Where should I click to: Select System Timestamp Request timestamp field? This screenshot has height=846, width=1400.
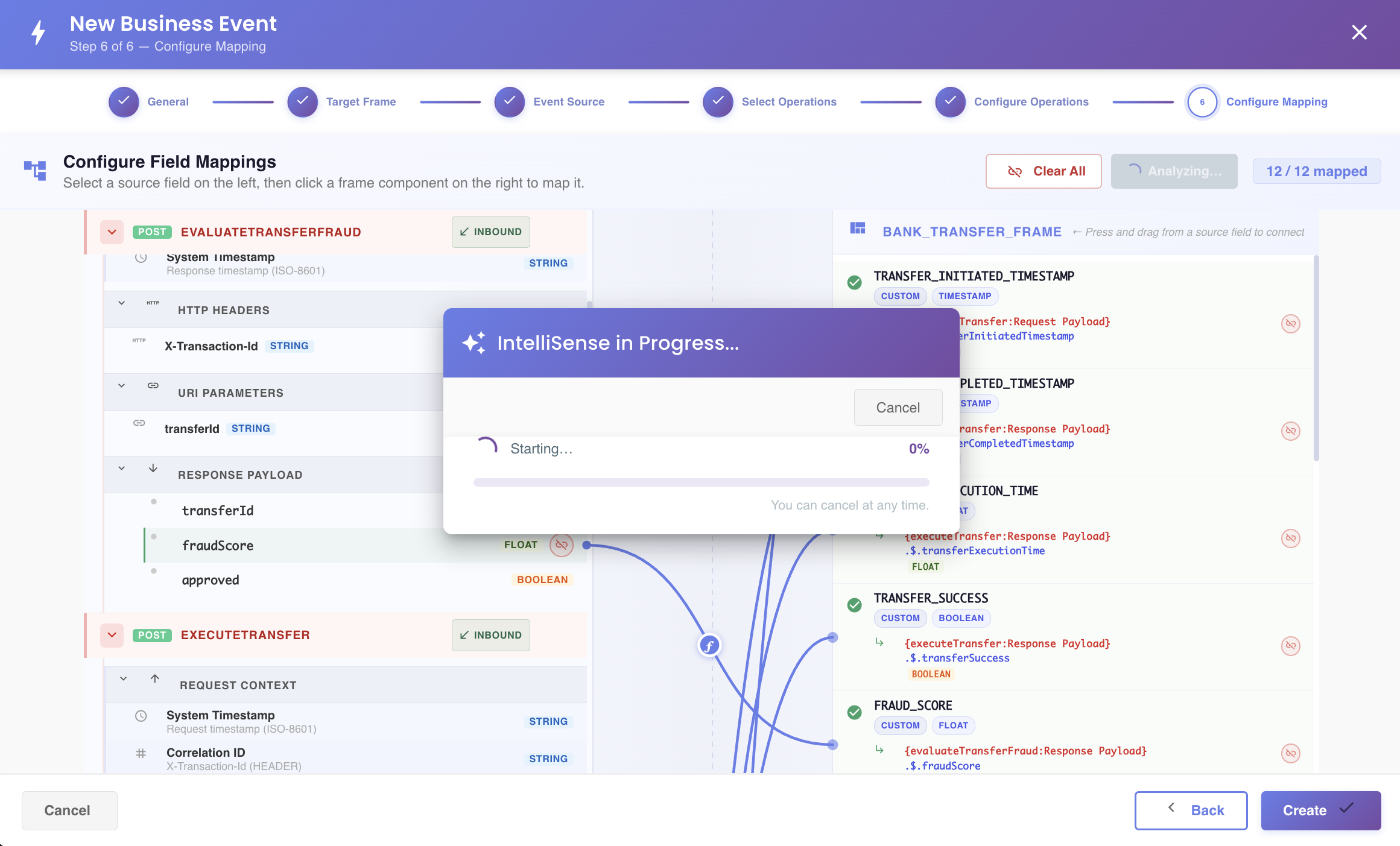pos(346,721)
